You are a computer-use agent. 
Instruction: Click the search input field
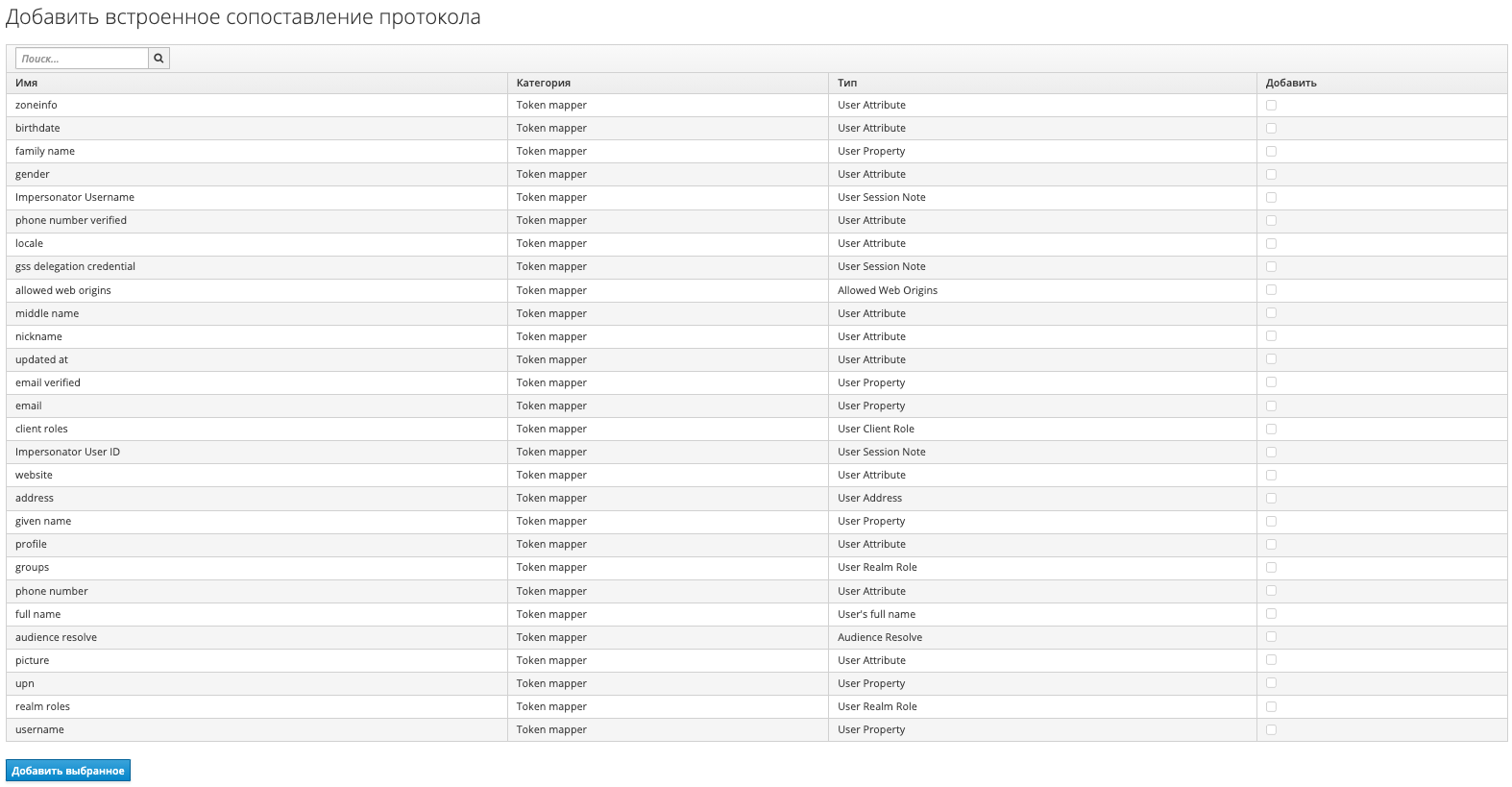tap(82, 59)
